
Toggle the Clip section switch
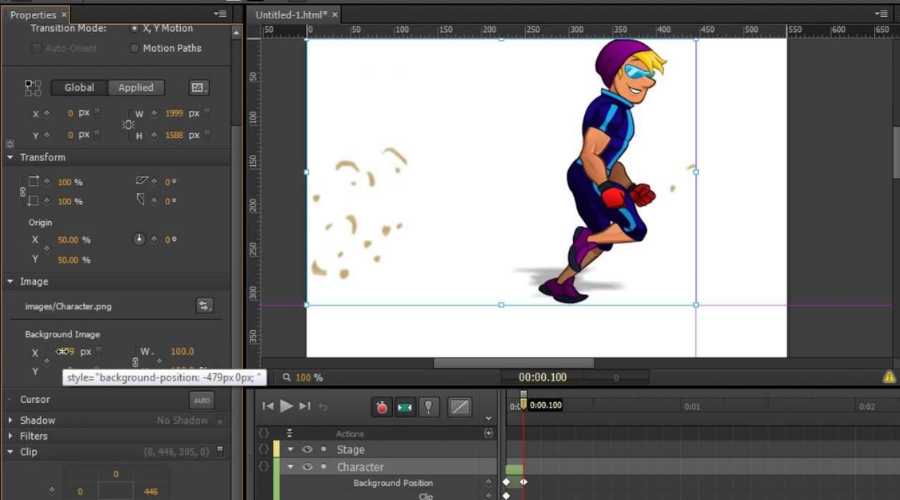click(x=220, y=452)
